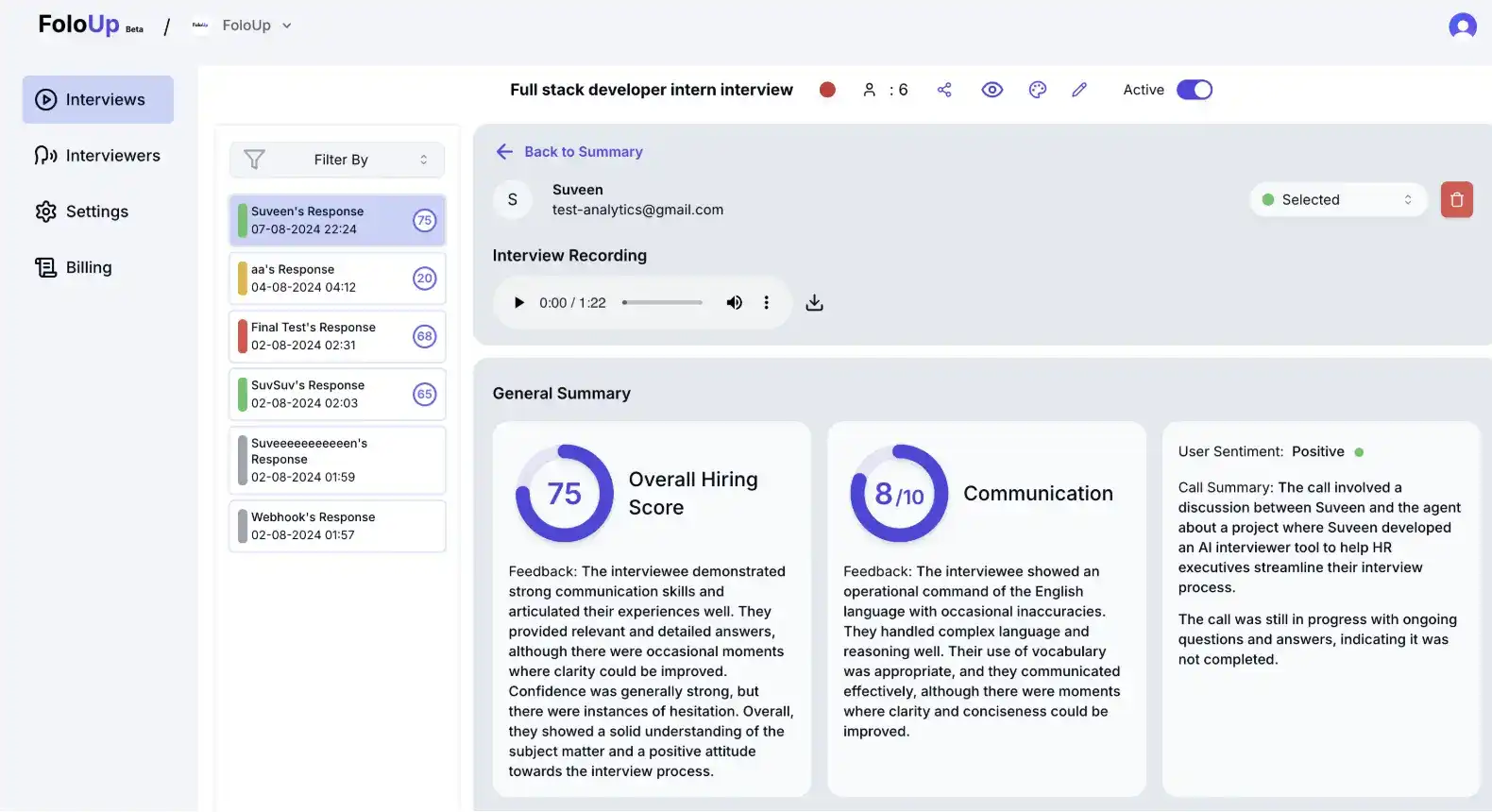
Task: Click the 20 score badge on aa's Response
Action: pos(425,279)
